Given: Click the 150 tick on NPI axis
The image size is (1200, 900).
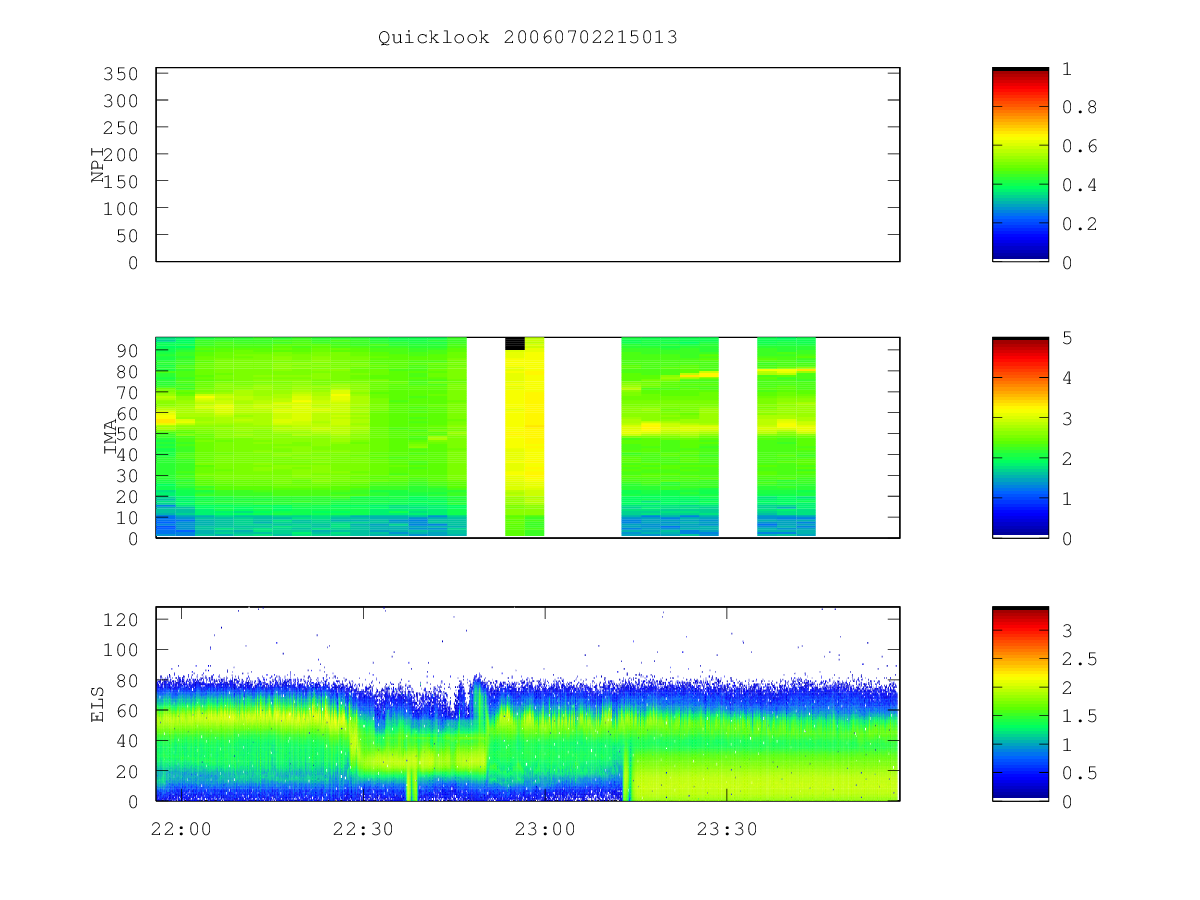Looking at the screenshot, I should coord(122,181).
